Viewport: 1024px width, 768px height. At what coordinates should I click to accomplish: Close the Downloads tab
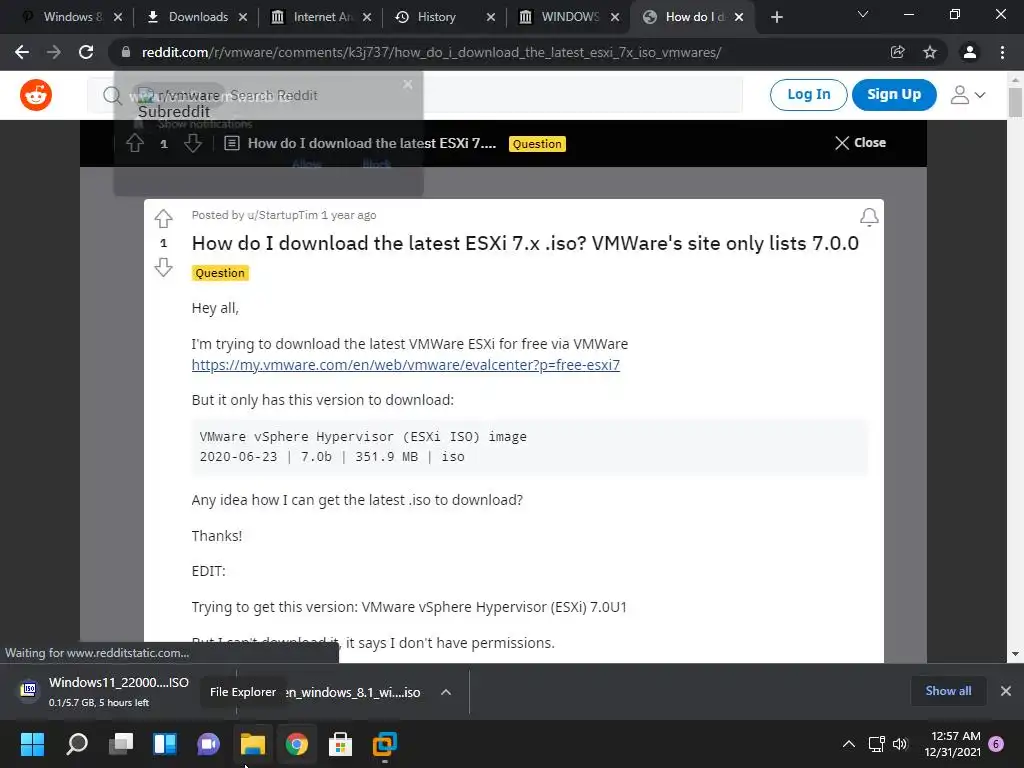click(243, 18)
